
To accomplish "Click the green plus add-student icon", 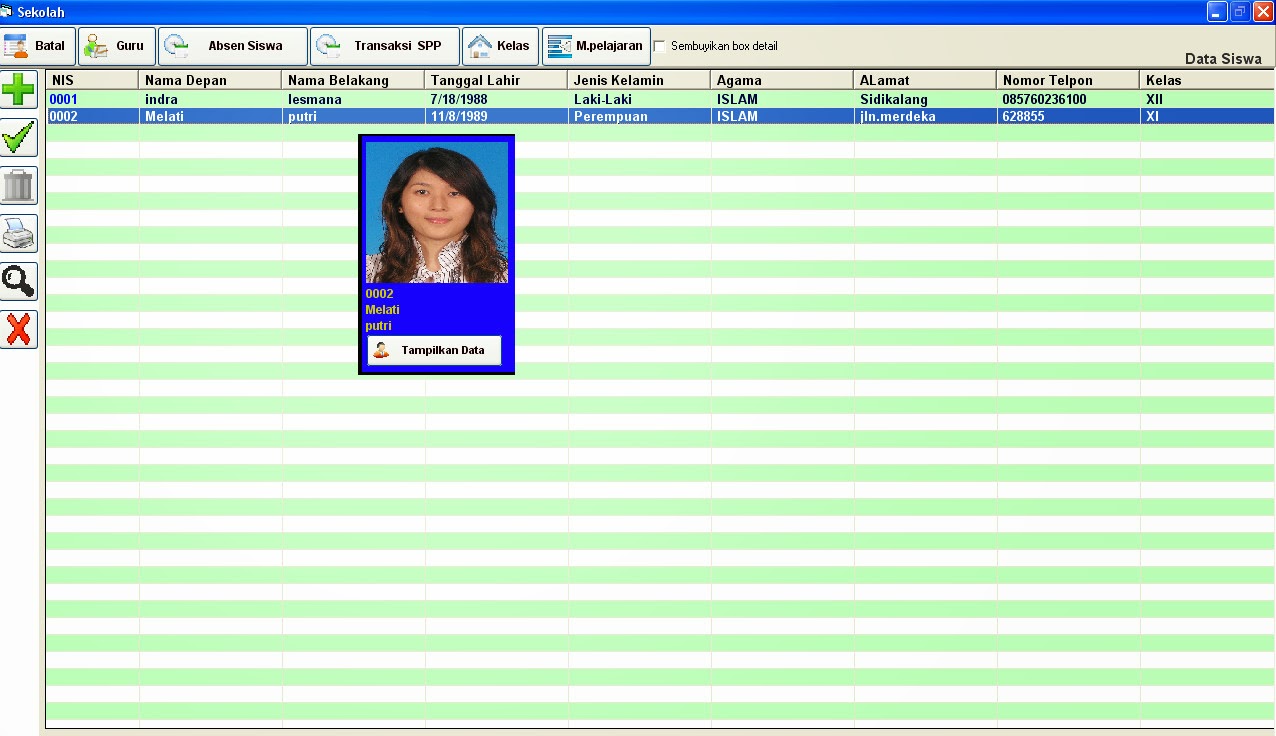I will click(19, 89).
